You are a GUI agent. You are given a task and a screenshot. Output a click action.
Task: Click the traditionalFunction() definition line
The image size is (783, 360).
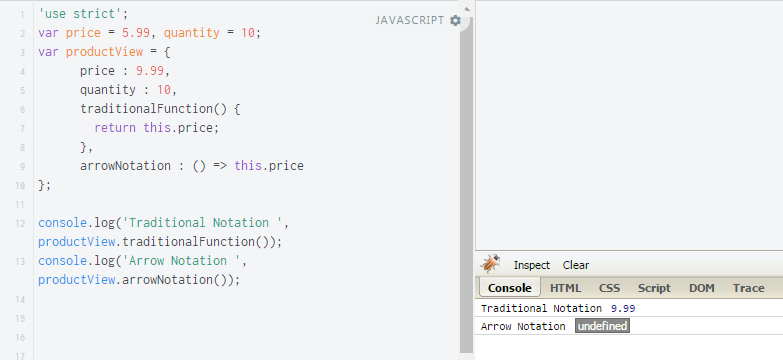coord(160,108)
